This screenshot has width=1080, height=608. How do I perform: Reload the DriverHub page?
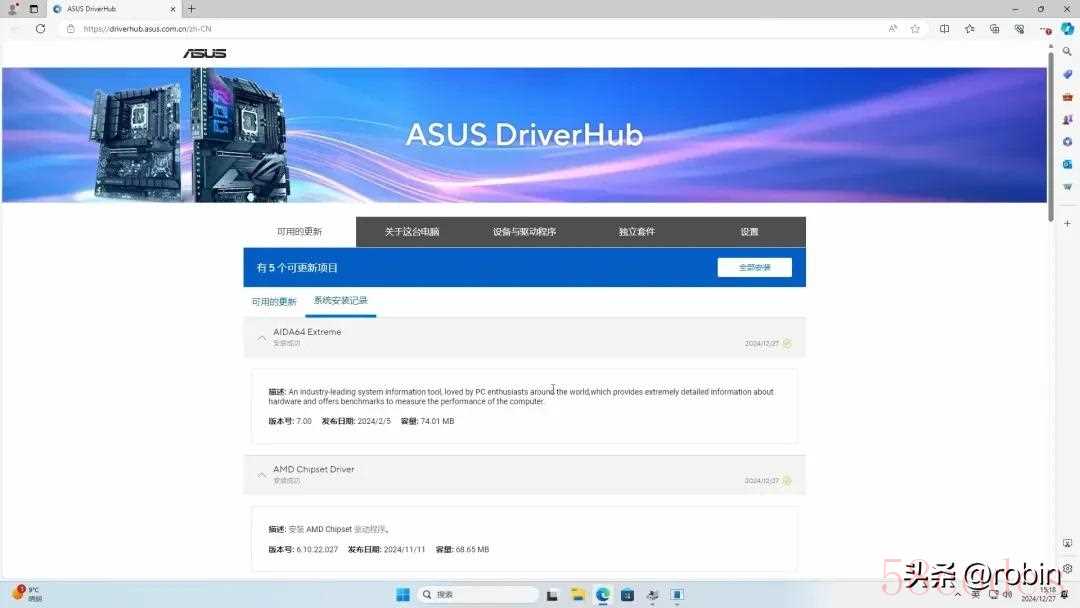click(41, 29)
